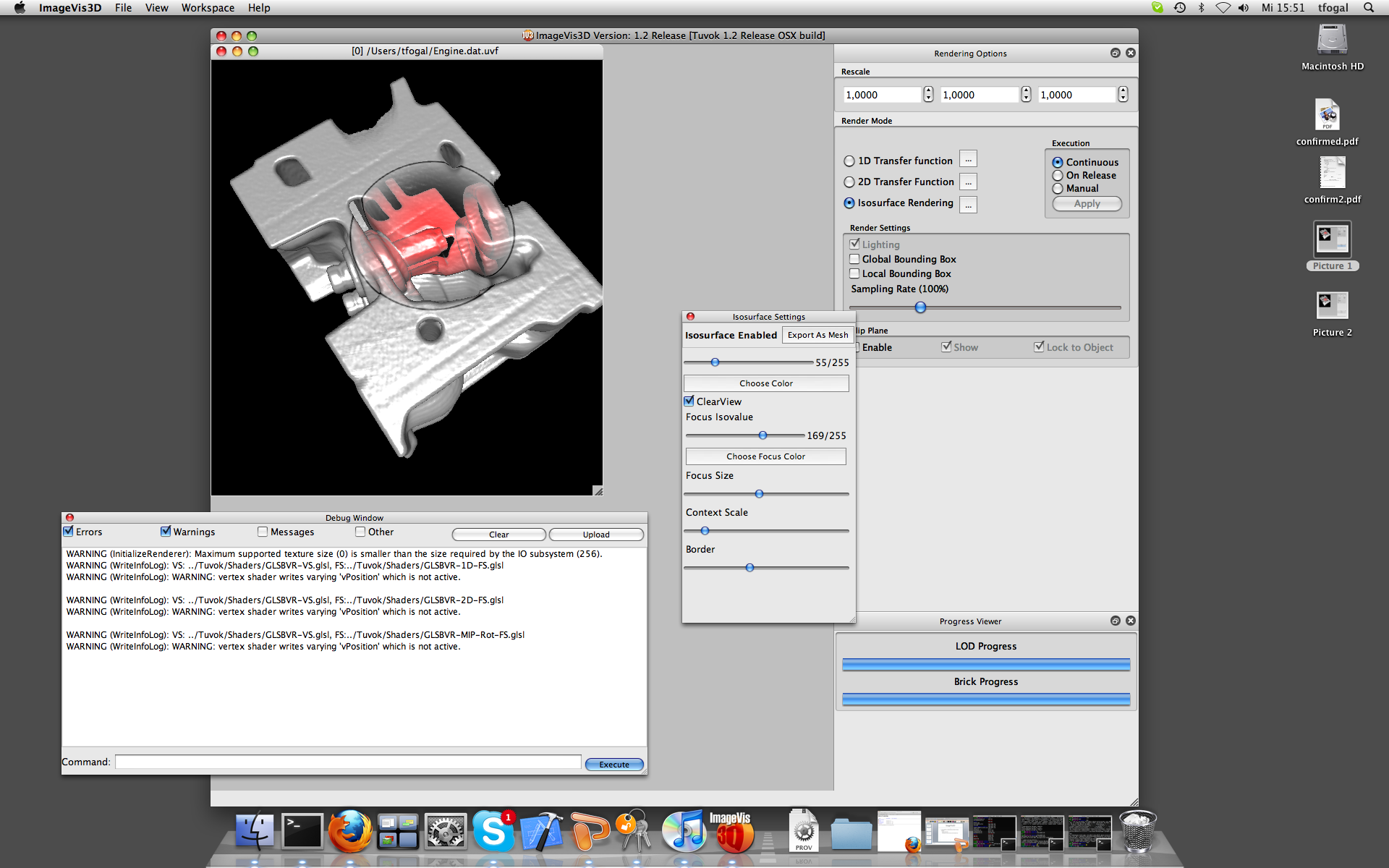Open iTunes from the dock
Screen dimensions: 1389x868
pos(684,830)
